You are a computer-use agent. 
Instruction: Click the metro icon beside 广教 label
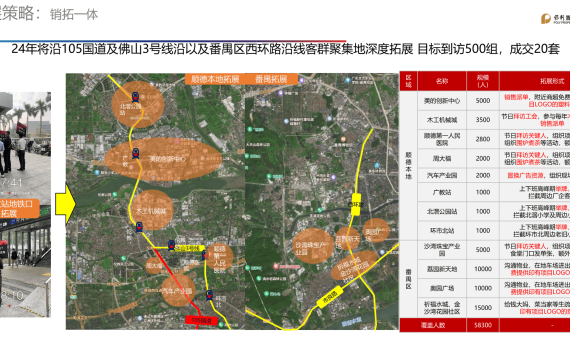pos(136,153)
